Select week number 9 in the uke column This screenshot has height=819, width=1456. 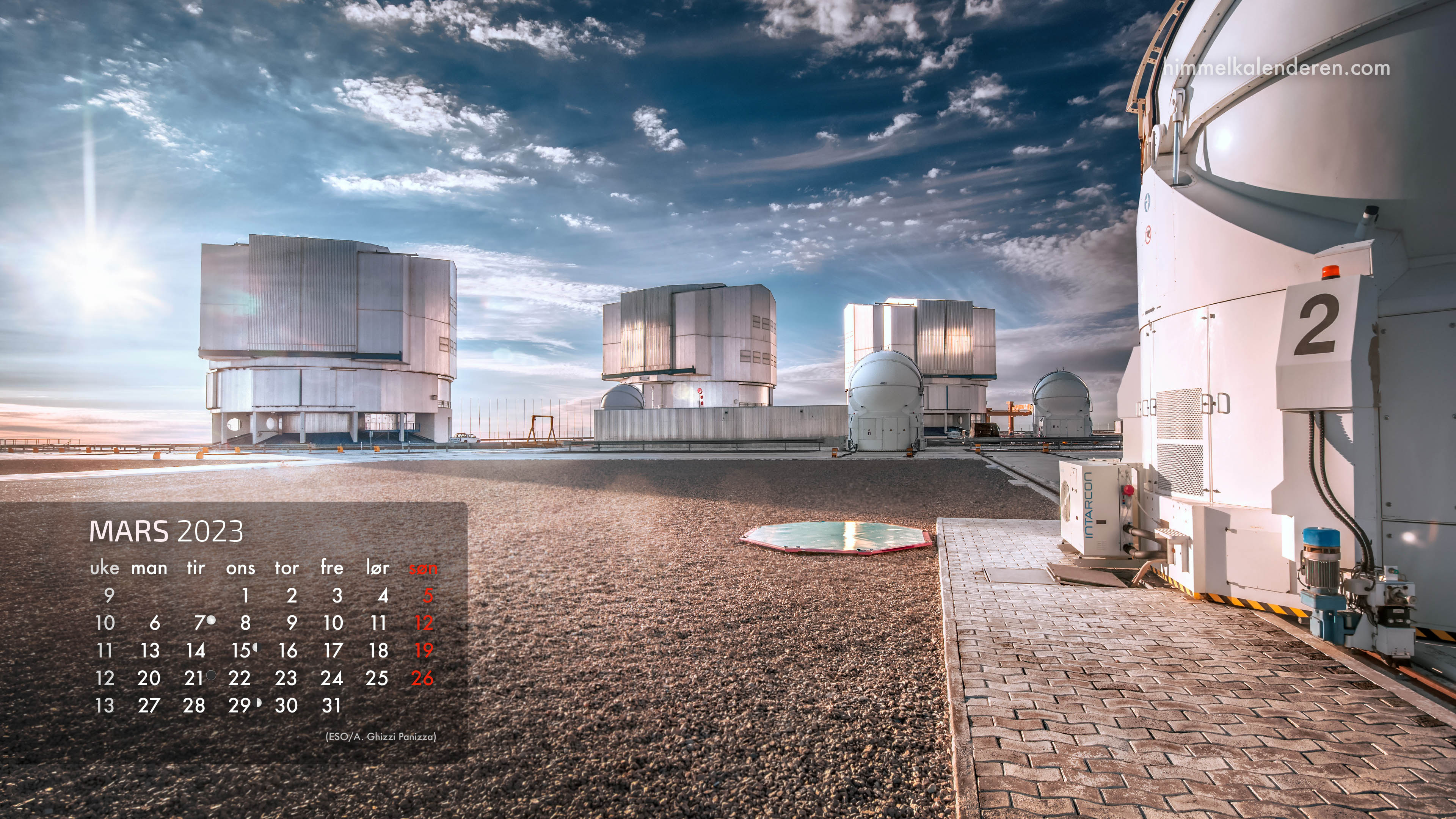110,595
